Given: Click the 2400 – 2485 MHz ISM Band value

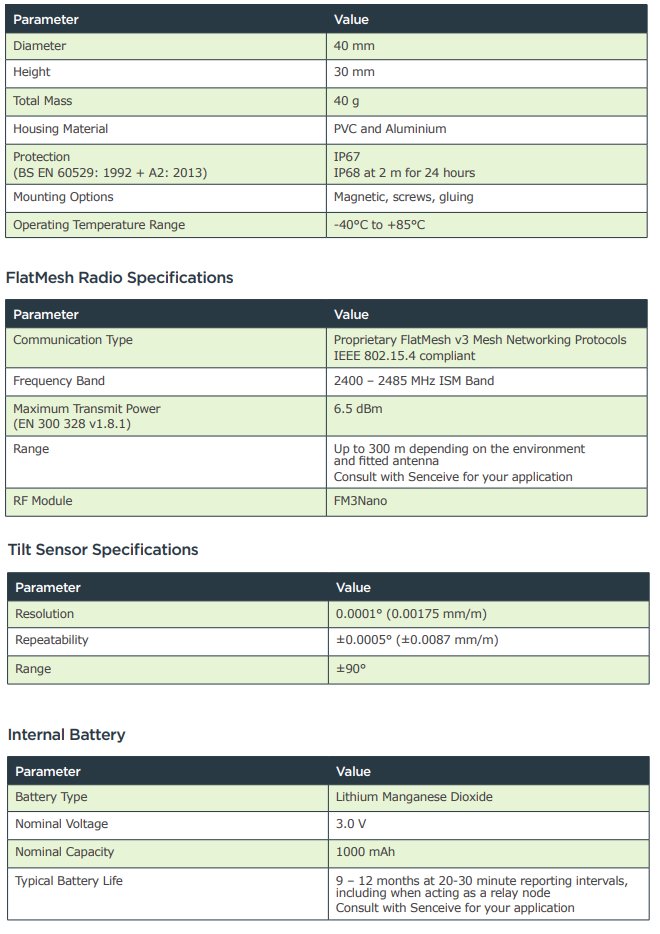Looking at the screenshot, I should click(x=413, y=381).
